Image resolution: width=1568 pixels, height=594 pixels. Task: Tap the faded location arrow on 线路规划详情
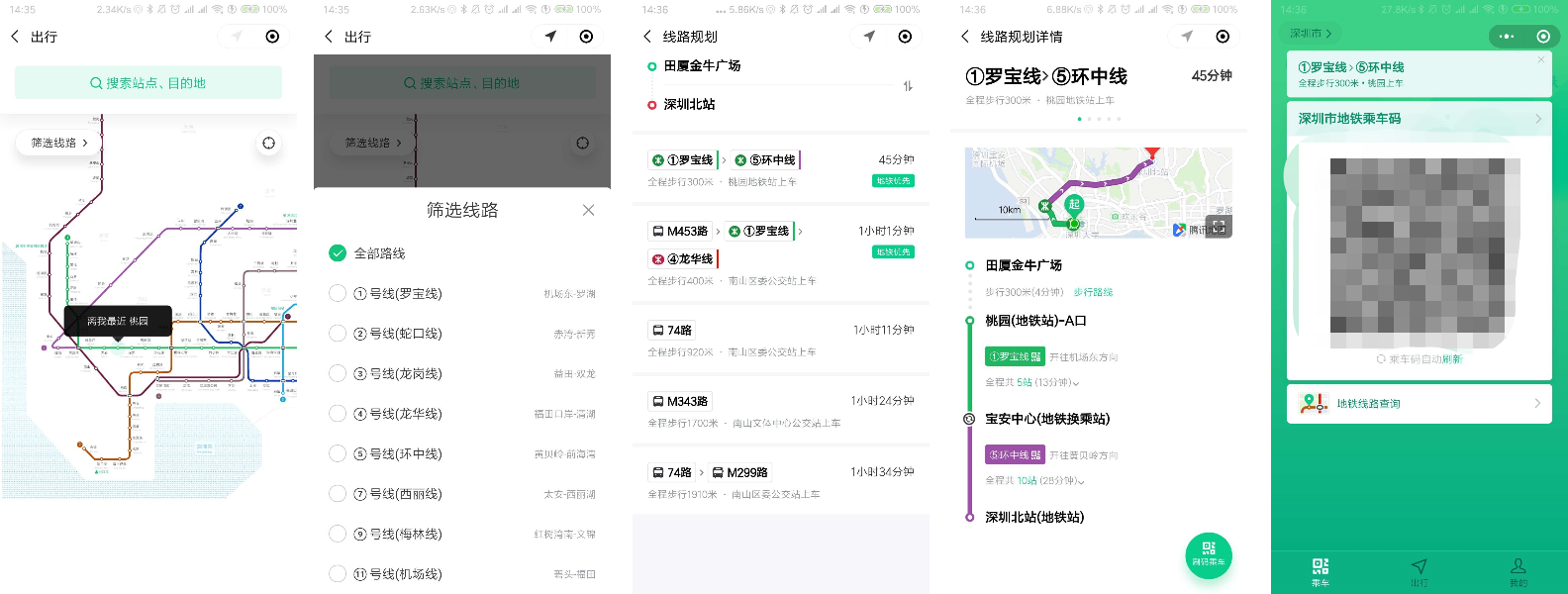point(1187,37)
